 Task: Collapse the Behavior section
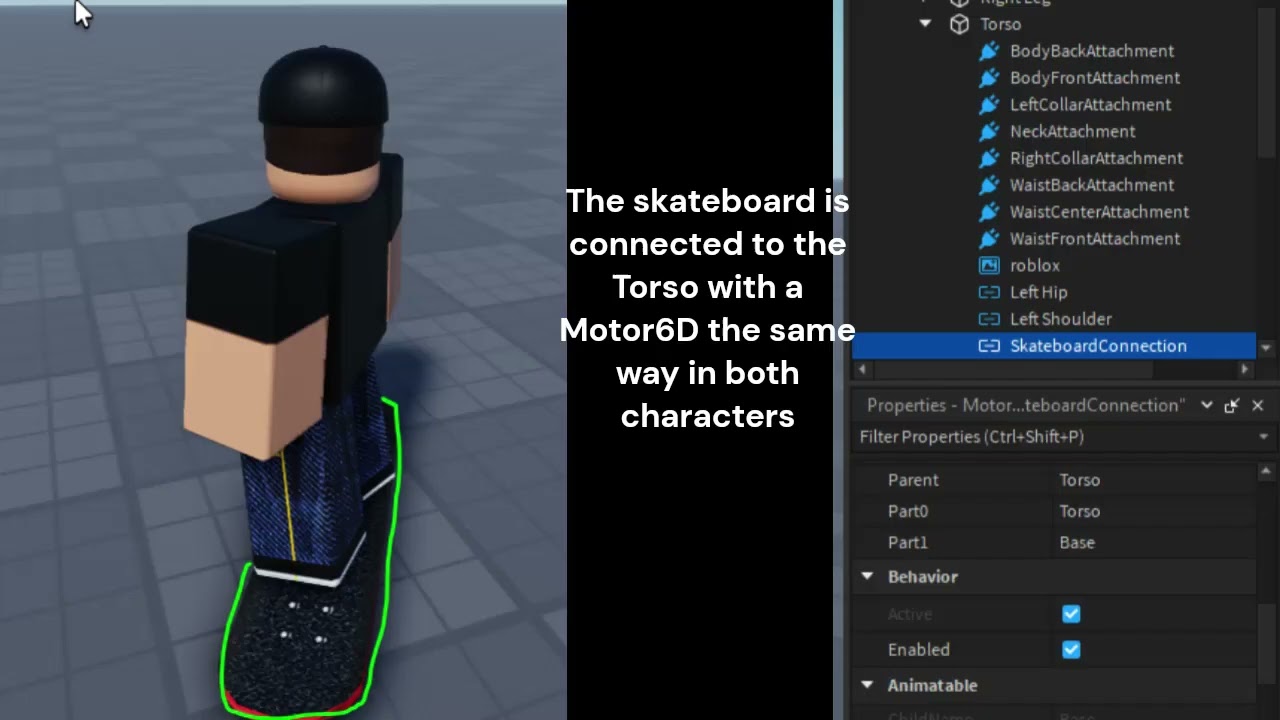(x=867, y=577)
